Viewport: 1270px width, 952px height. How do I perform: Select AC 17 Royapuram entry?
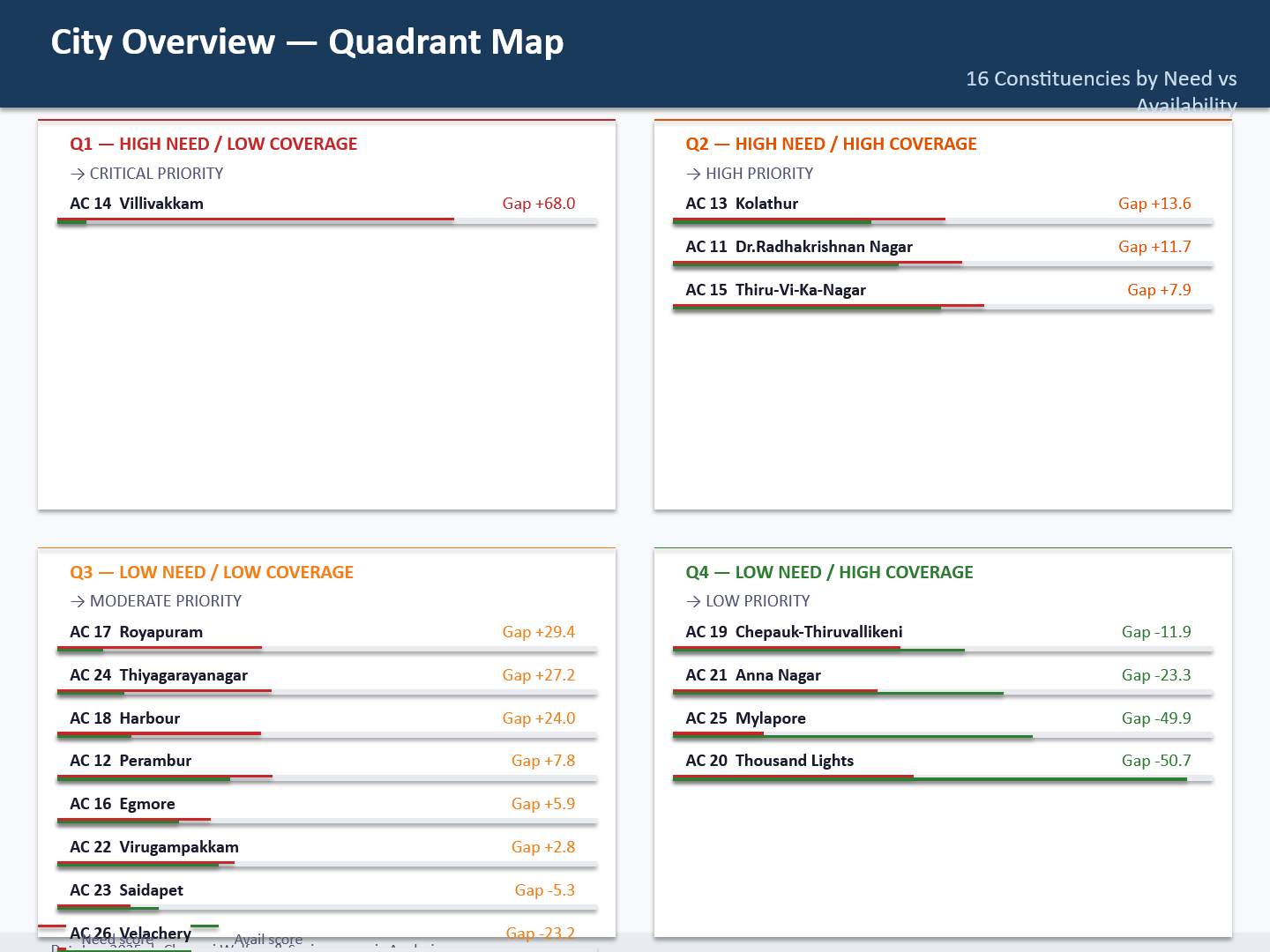[x=137, y=633]
